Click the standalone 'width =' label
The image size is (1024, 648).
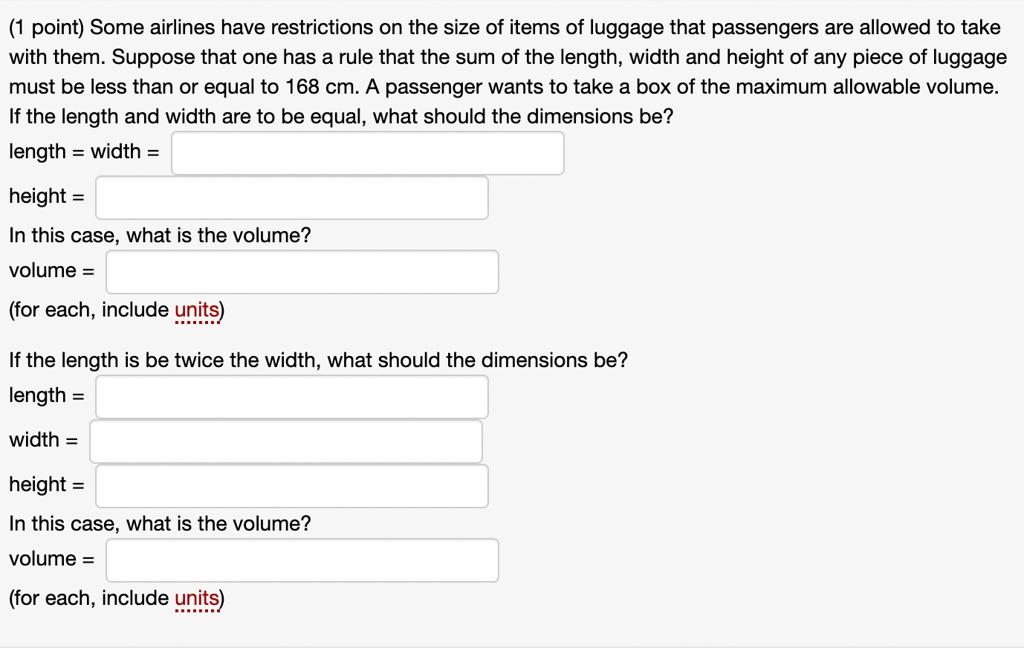pyautogui.click(x=44, y=440)
